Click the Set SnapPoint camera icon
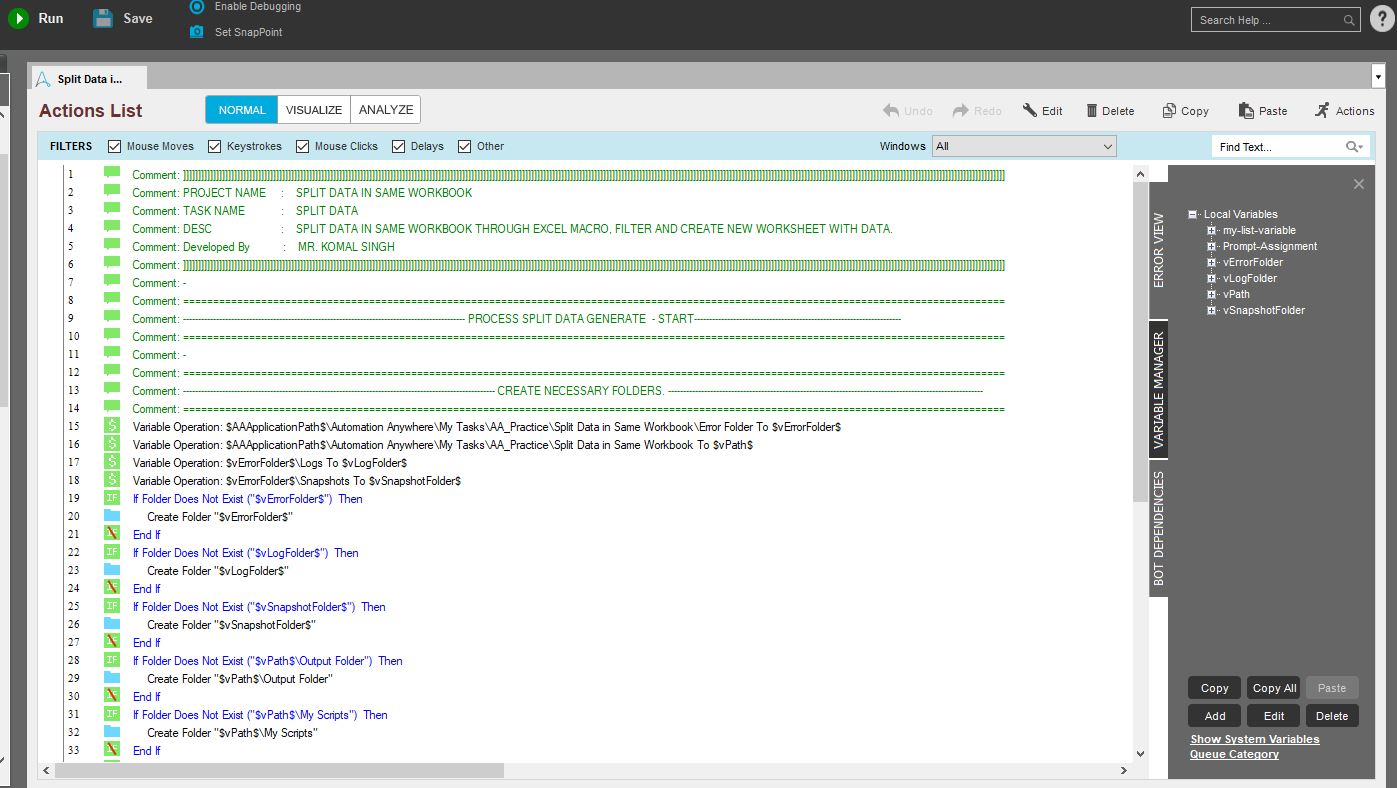The image size is (1397, 788). (x=197, y=32)
